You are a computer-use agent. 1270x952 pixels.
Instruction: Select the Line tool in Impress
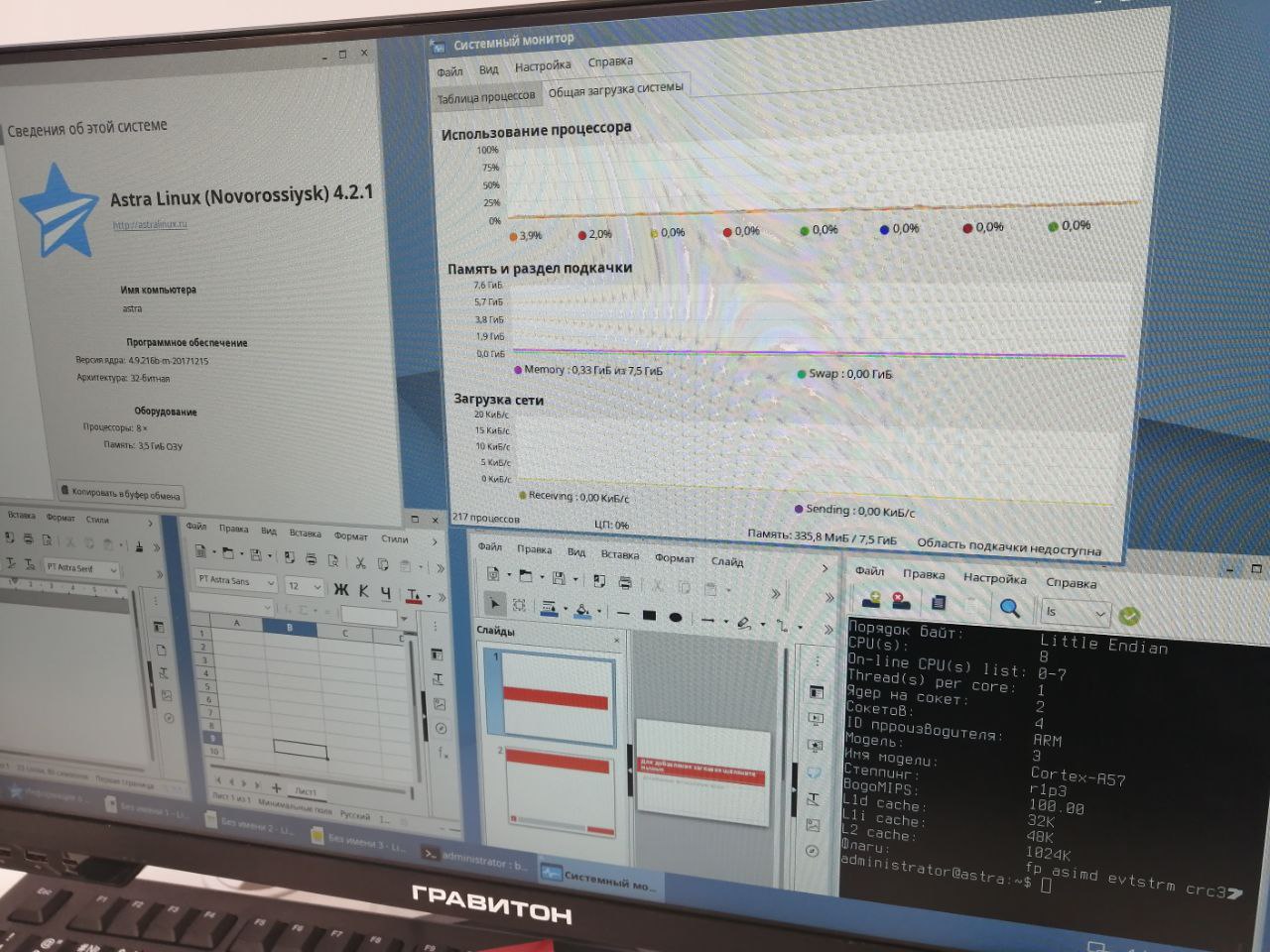(x=623, y=614)
